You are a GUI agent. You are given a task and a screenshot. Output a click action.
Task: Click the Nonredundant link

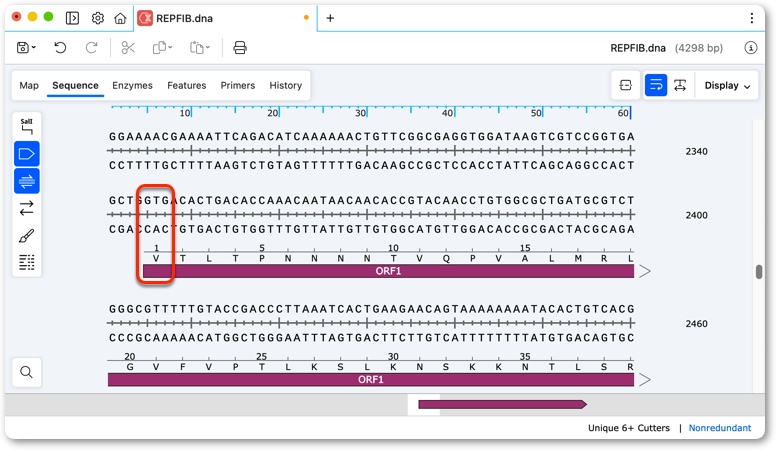(x=720, y=428)
